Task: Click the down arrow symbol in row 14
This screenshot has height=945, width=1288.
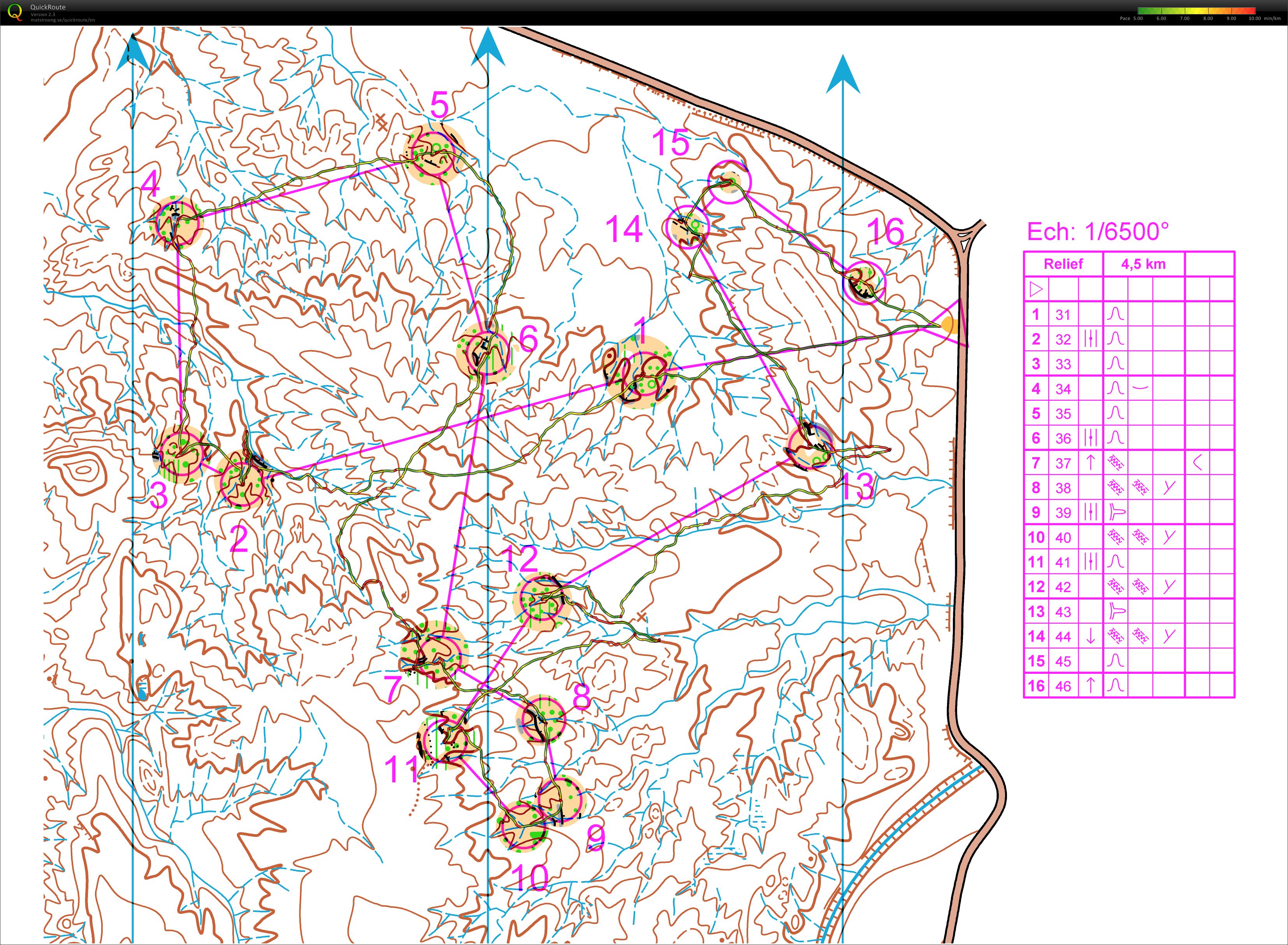Action: point(1091,636)
